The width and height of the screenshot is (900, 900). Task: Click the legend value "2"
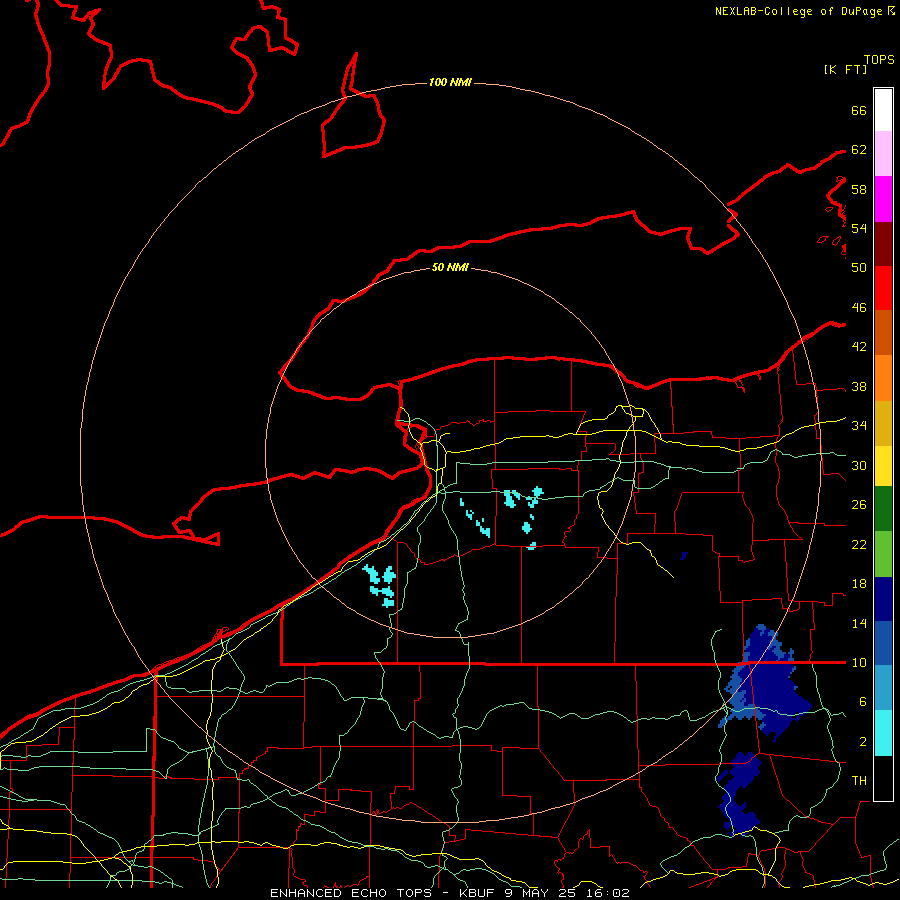[x=862, y=741]
